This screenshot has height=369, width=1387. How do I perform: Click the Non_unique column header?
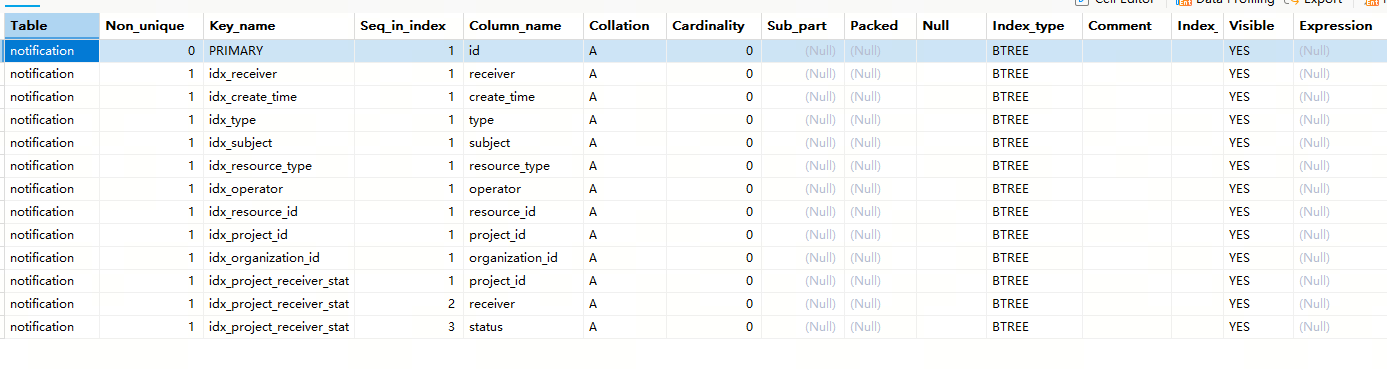point(151,26)
